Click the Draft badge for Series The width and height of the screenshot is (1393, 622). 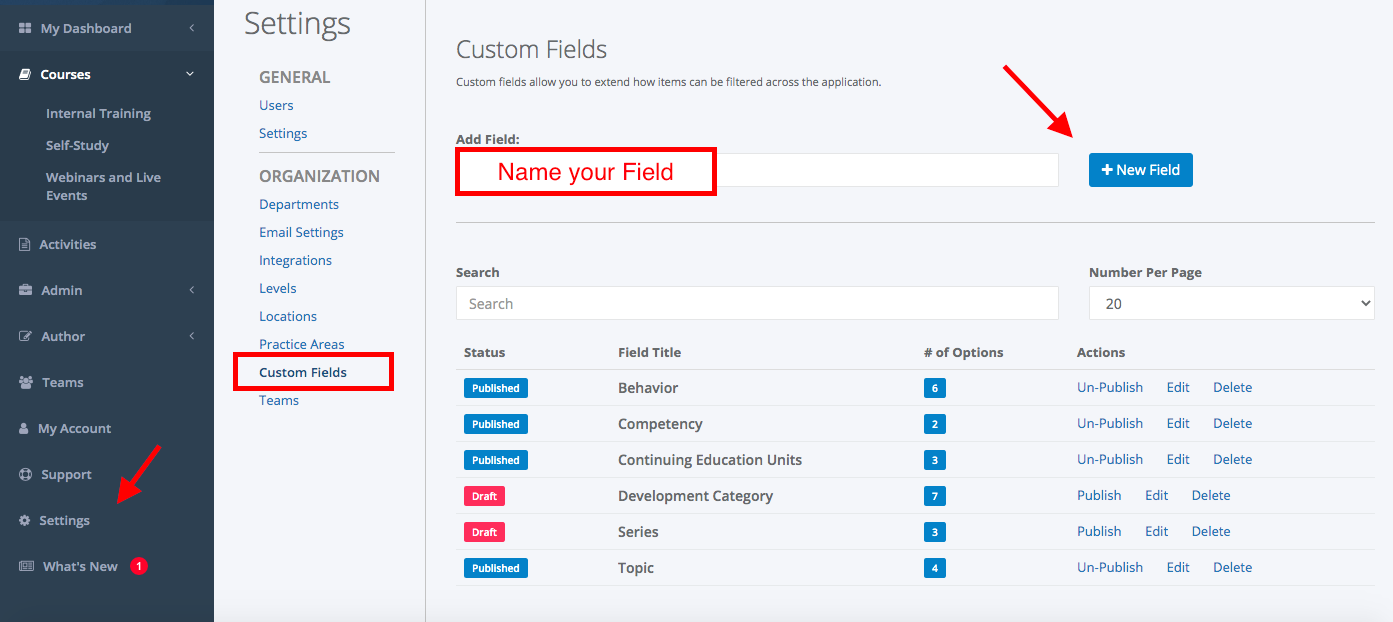point(484,532)
